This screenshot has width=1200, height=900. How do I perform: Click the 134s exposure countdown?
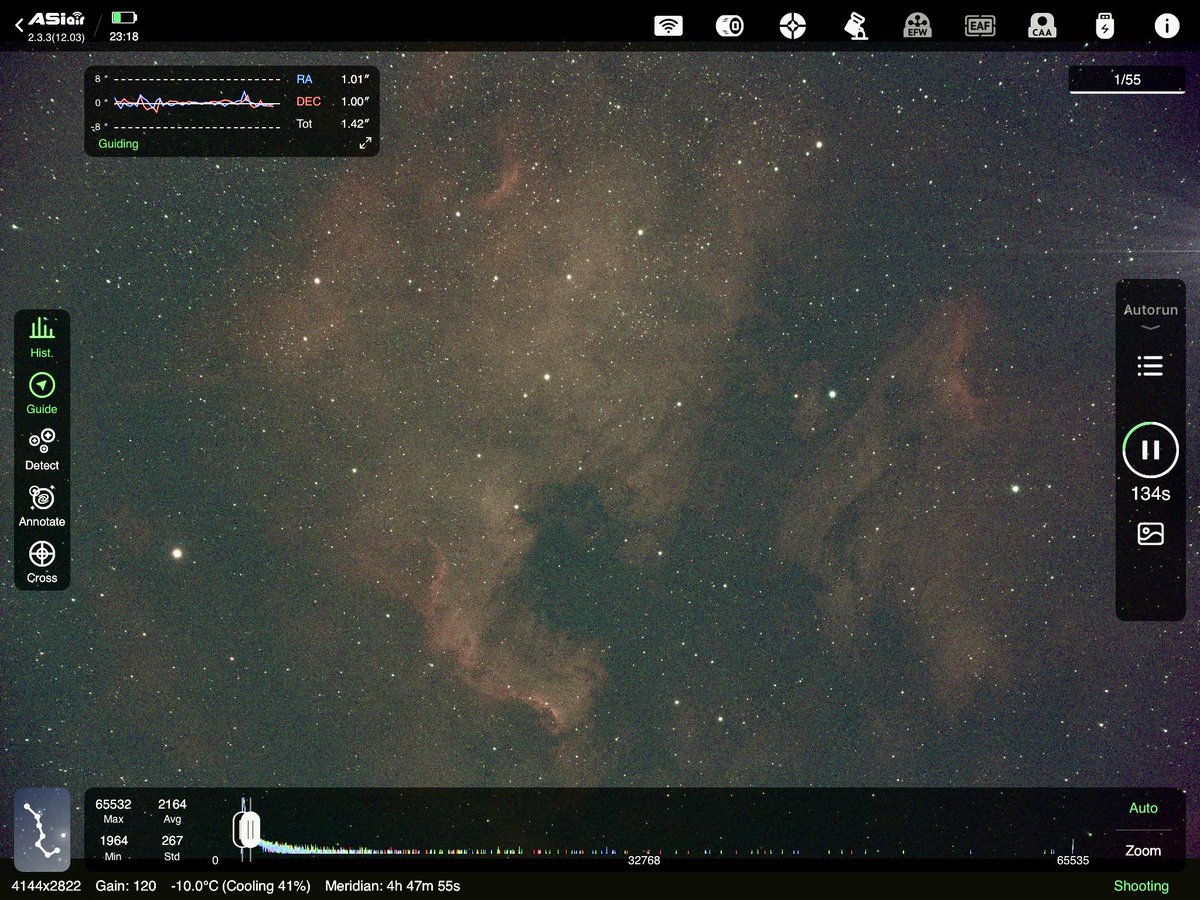1150,494
